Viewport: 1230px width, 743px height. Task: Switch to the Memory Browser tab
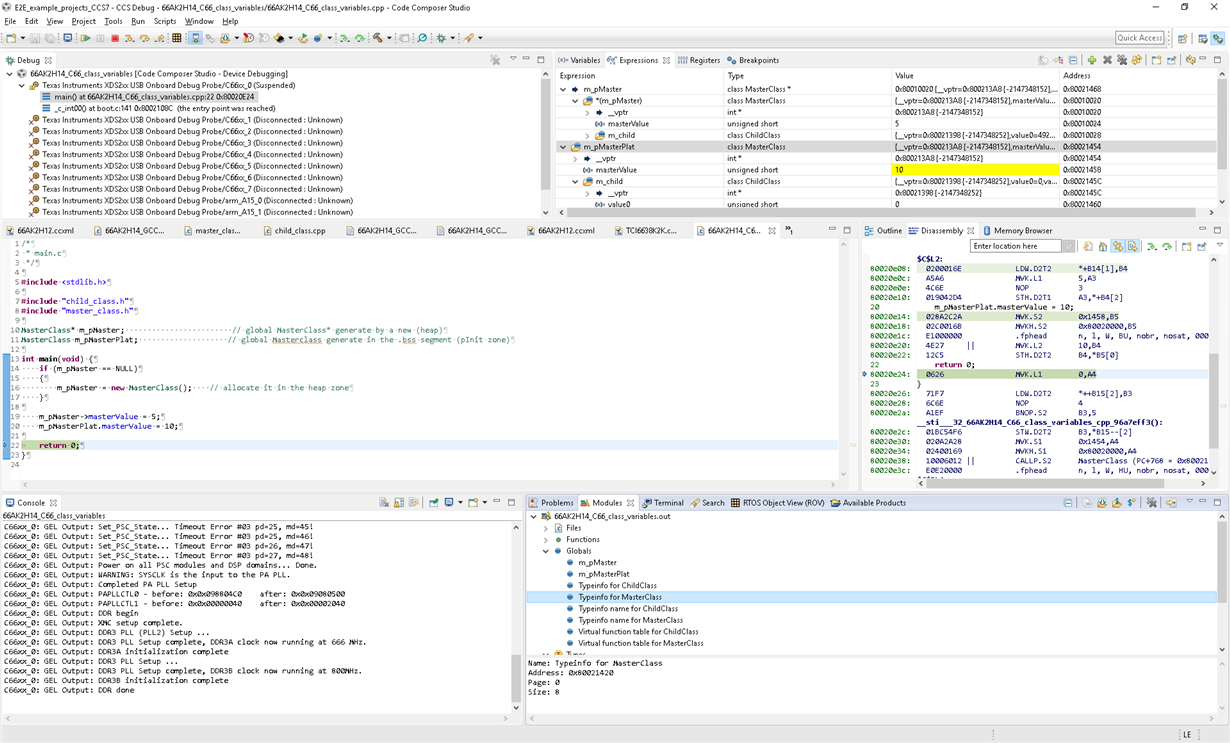point(1017,231)
